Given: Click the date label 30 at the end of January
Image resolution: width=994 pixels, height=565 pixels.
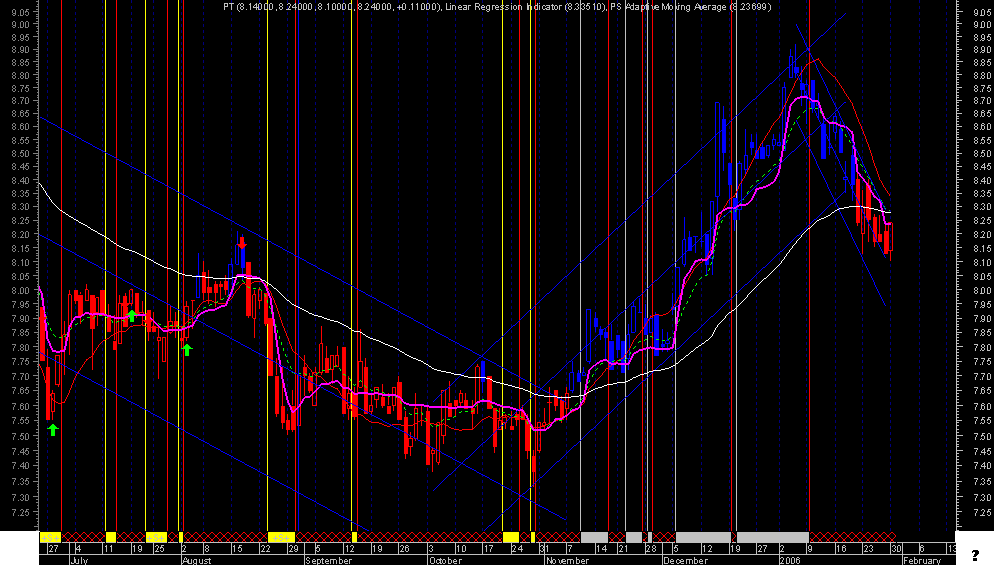Looking at the screenshot, I should tap(895, 549).
